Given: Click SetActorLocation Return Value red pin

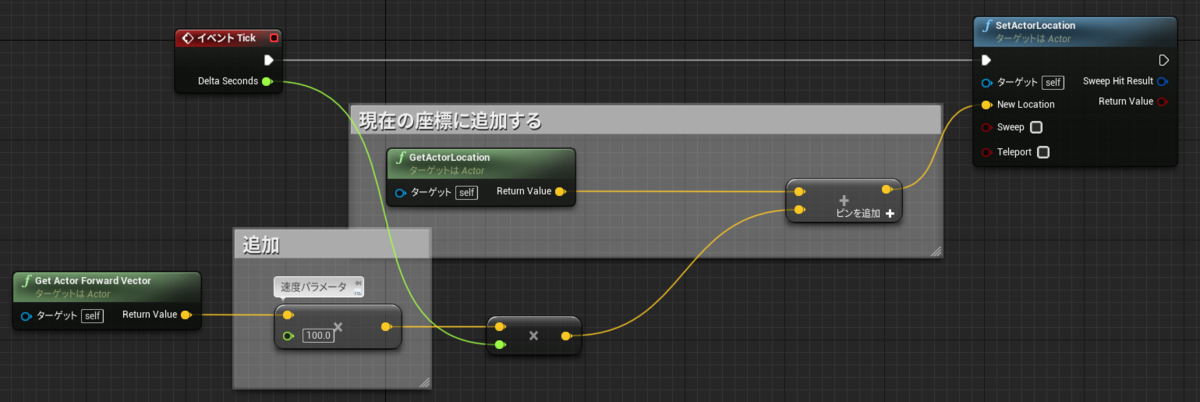Looking at the screenshot, I should coord(1163,101).
